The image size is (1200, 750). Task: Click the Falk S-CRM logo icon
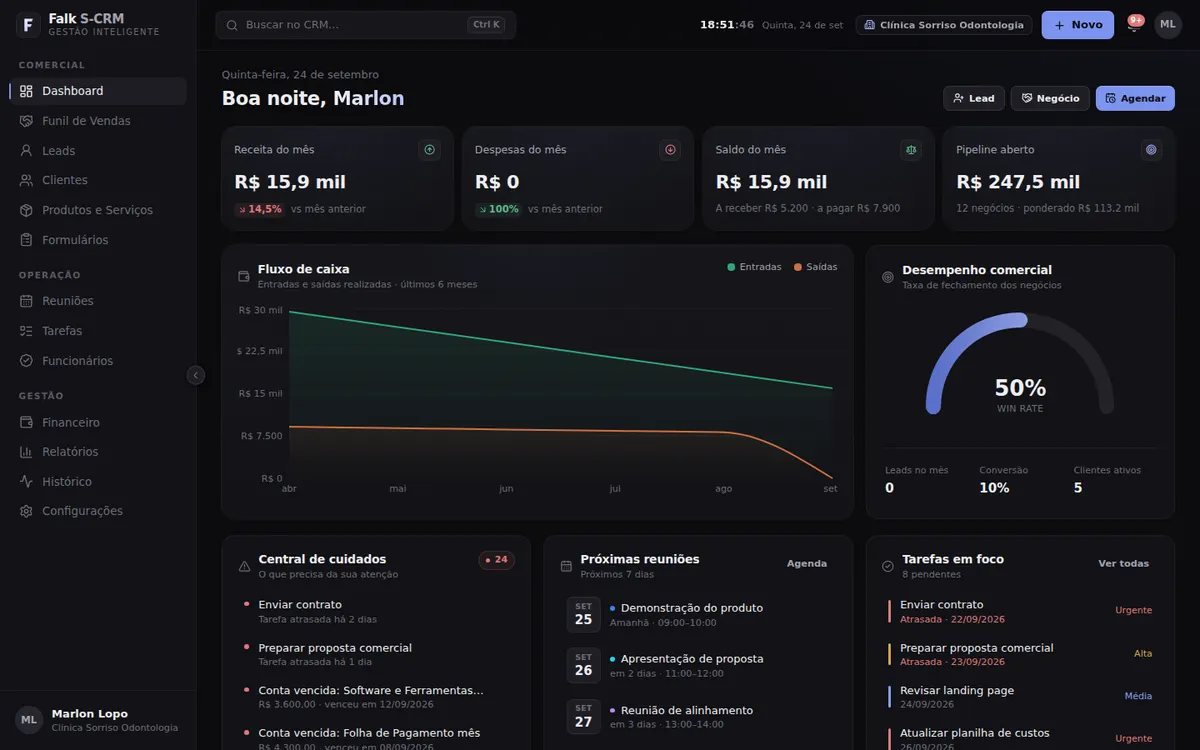28,25
